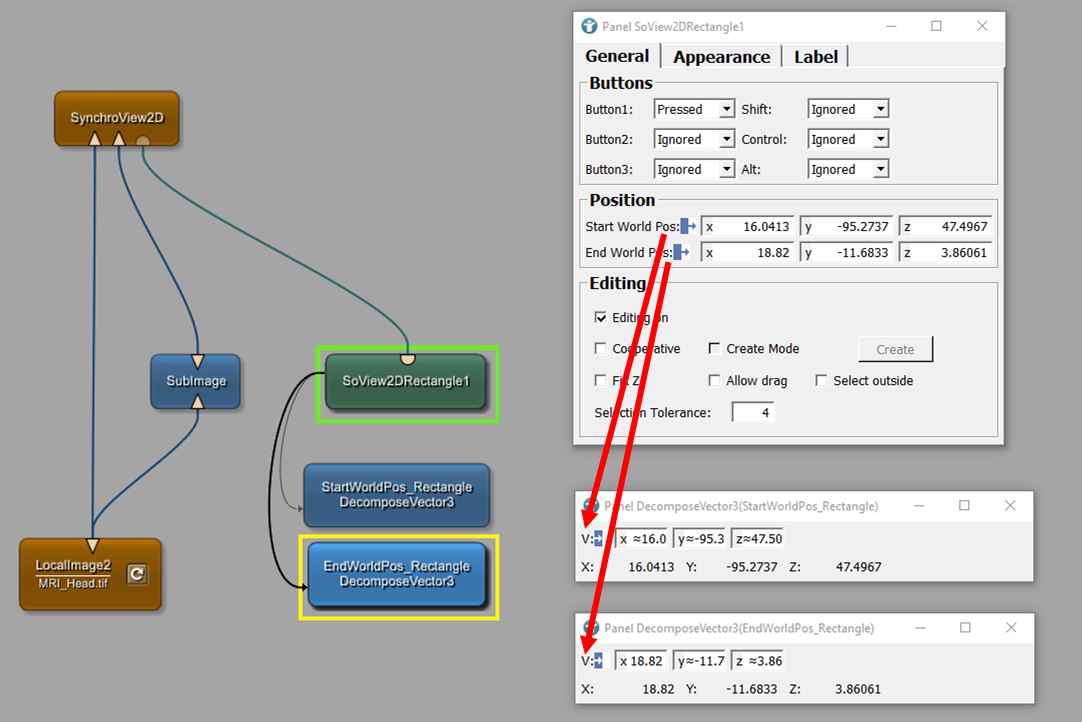Select the EndWorldPos_Rectangle DecomposeVector3 node

click(397, 574)
